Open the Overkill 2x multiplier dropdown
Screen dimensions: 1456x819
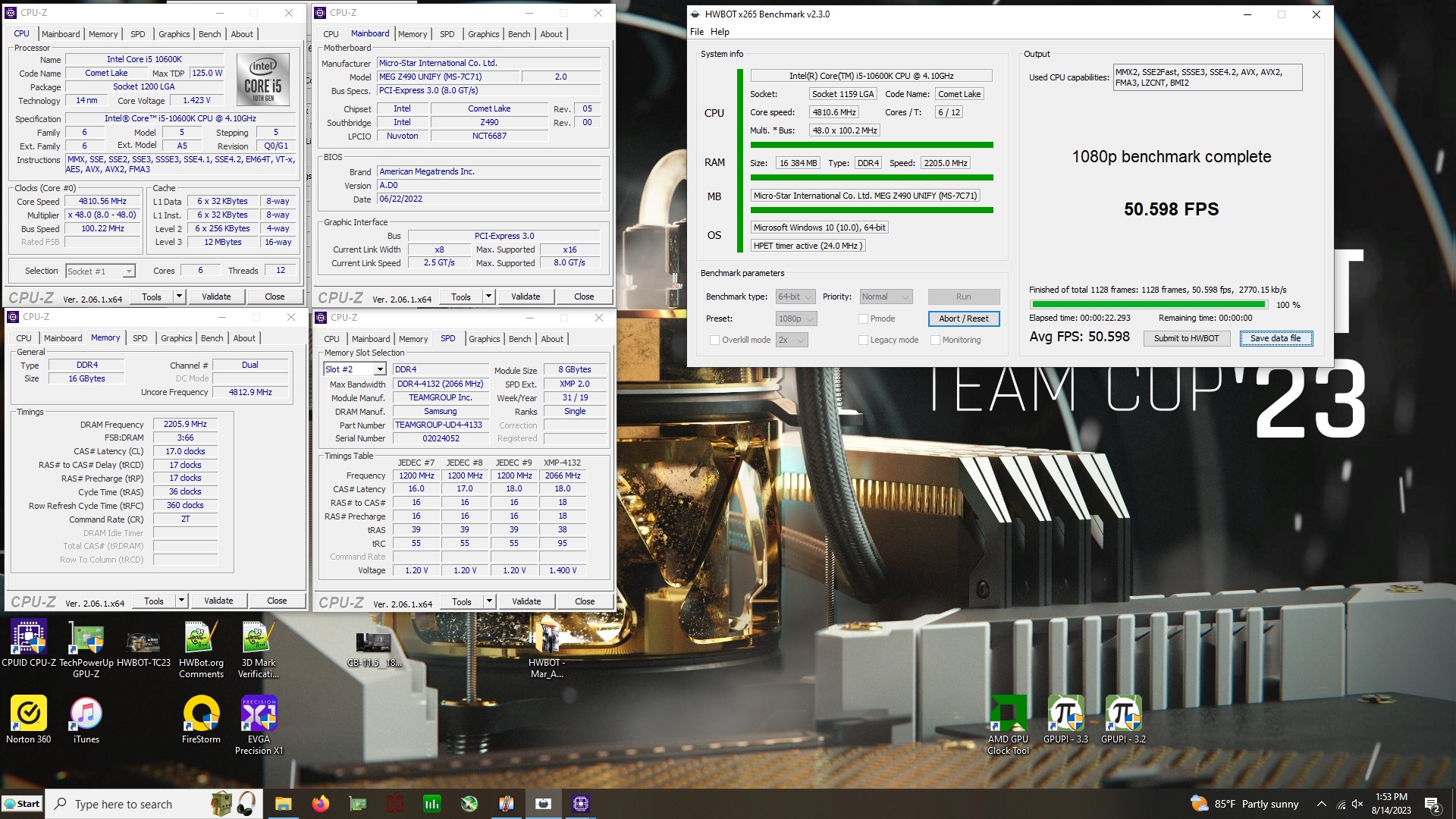point(792,340)
